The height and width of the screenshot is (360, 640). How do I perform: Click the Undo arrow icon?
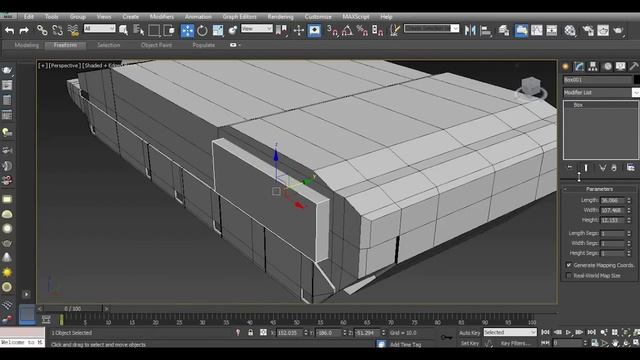[x=9, y=30]
